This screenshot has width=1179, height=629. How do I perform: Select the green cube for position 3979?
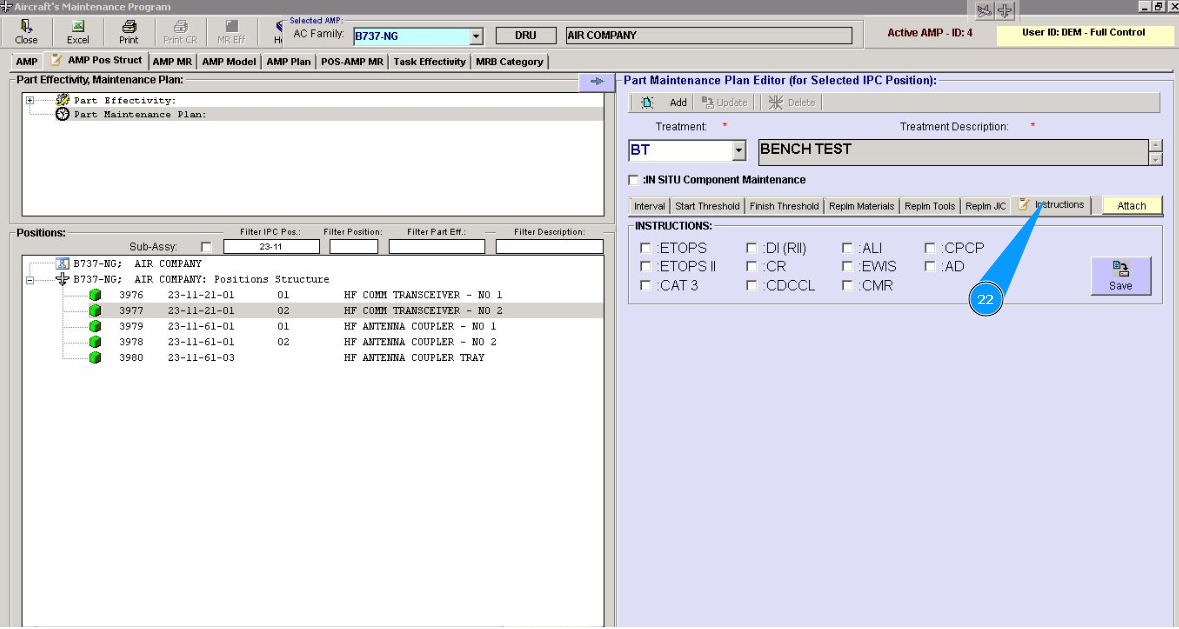point(95,327)
